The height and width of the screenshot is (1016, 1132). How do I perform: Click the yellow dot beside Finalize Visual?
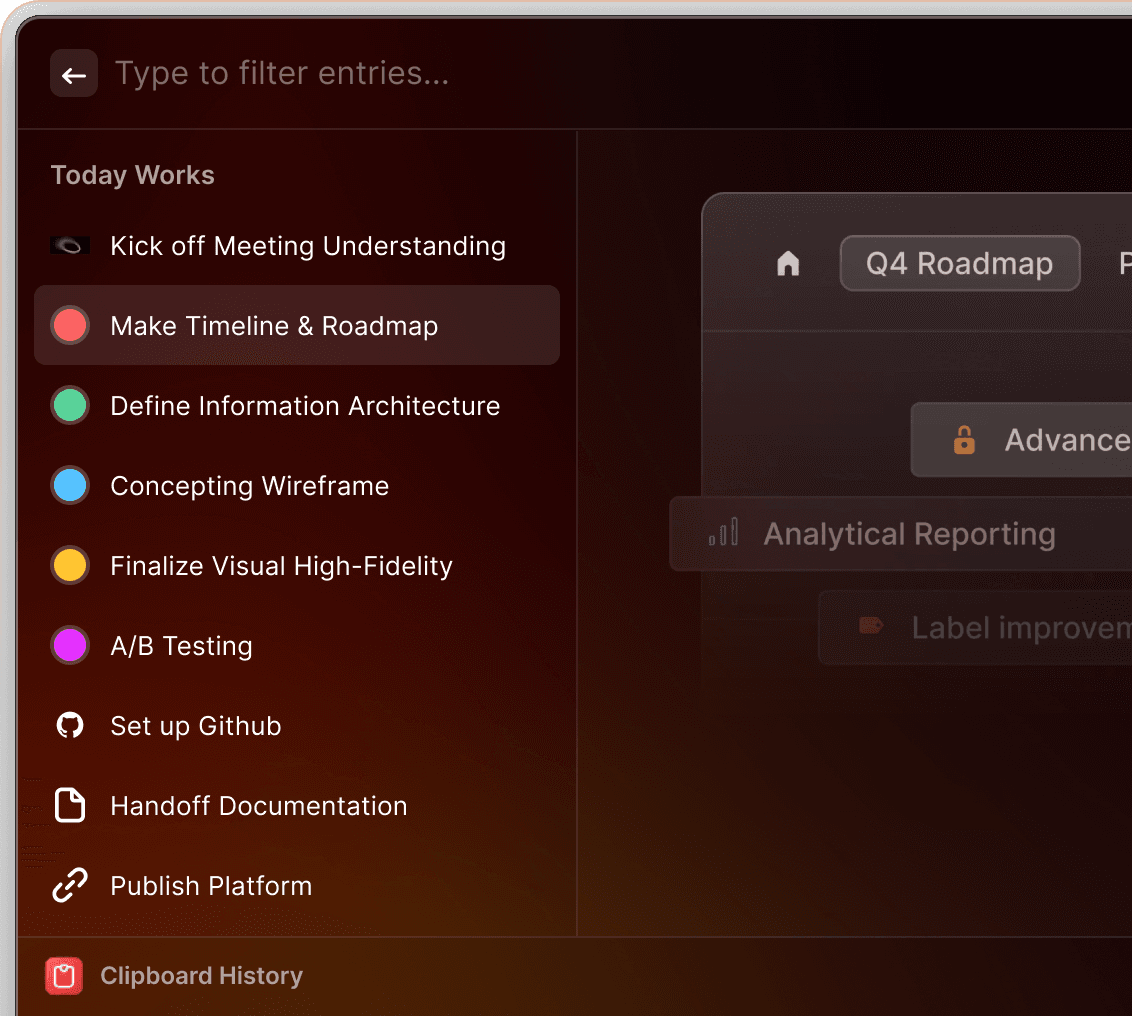70,565
